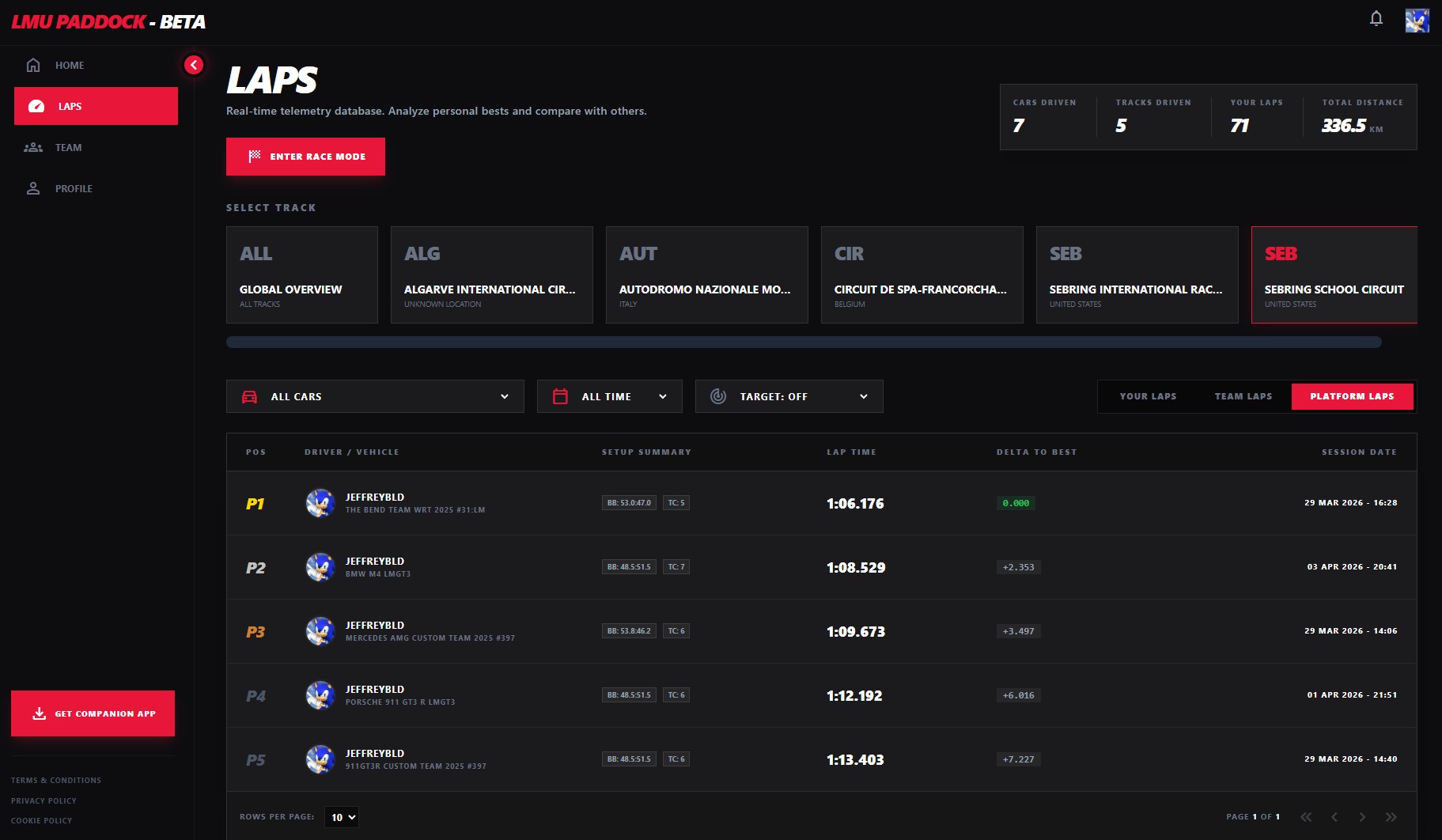Click Get Companion App button
1442x840 pixels.
[93, 713]
